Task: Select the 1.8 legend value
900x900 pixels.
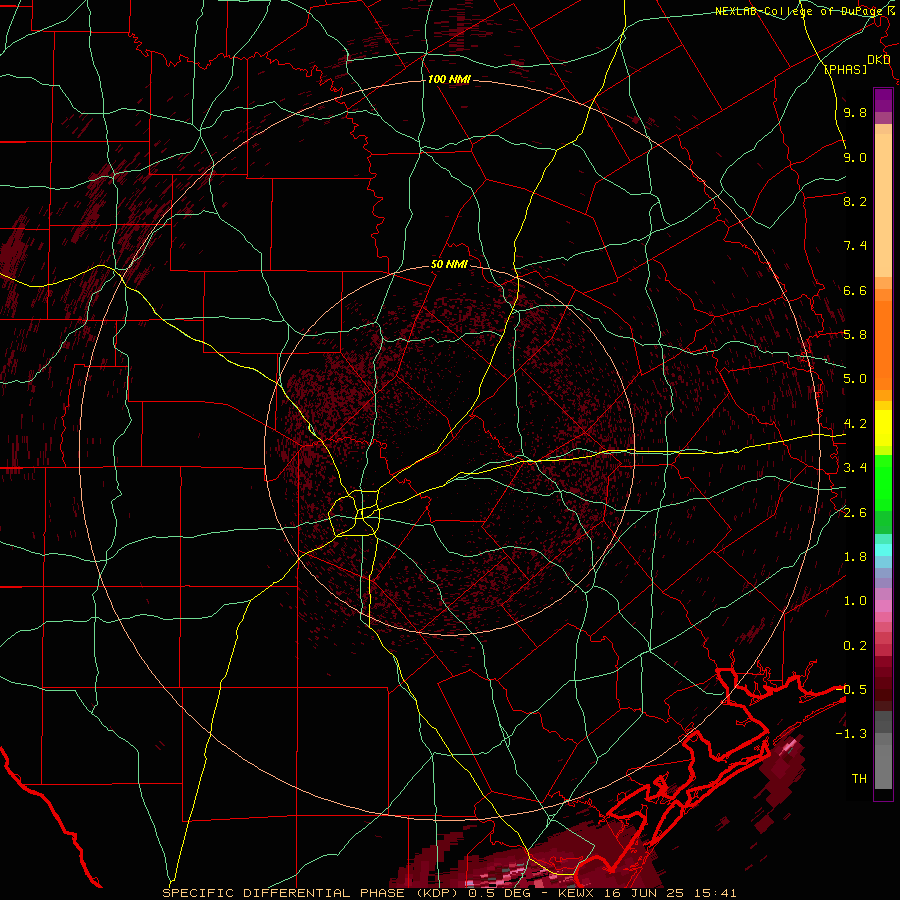Action: (x=855, y=557)
